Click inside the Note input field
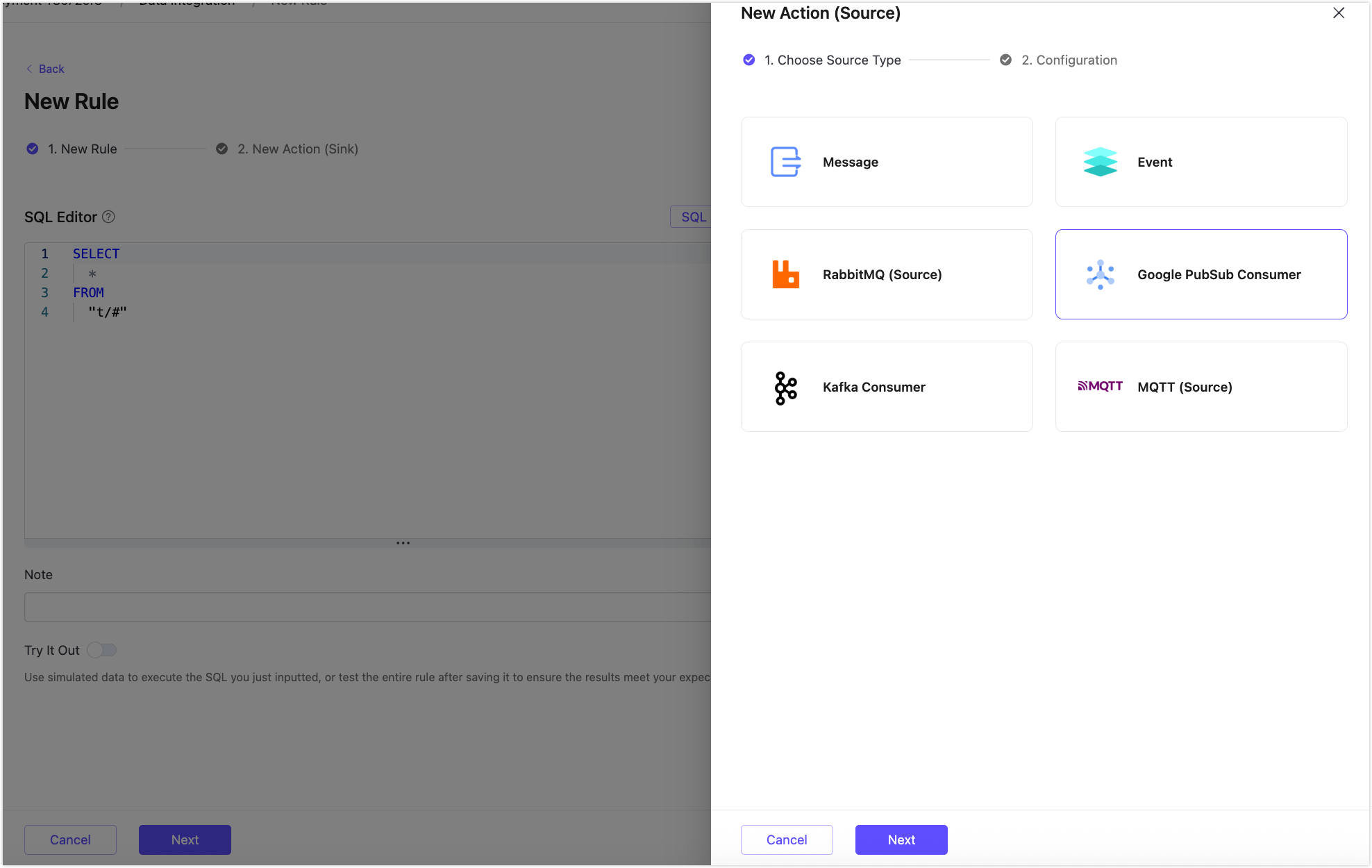This screenshot has width=1372, height=868. point(367,607)
